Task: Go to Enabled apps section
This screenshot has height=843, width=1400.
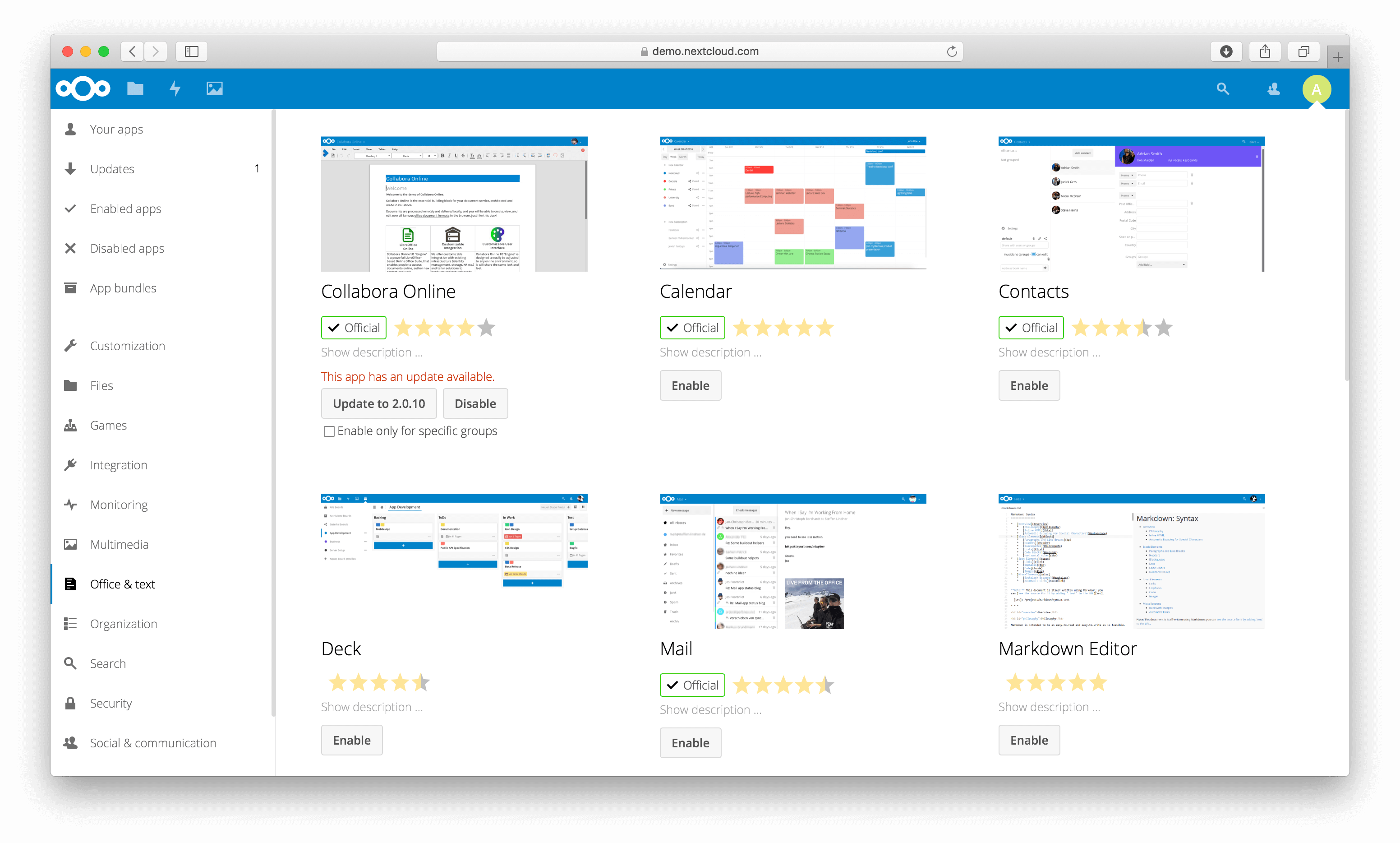Action: click(125, 208)
